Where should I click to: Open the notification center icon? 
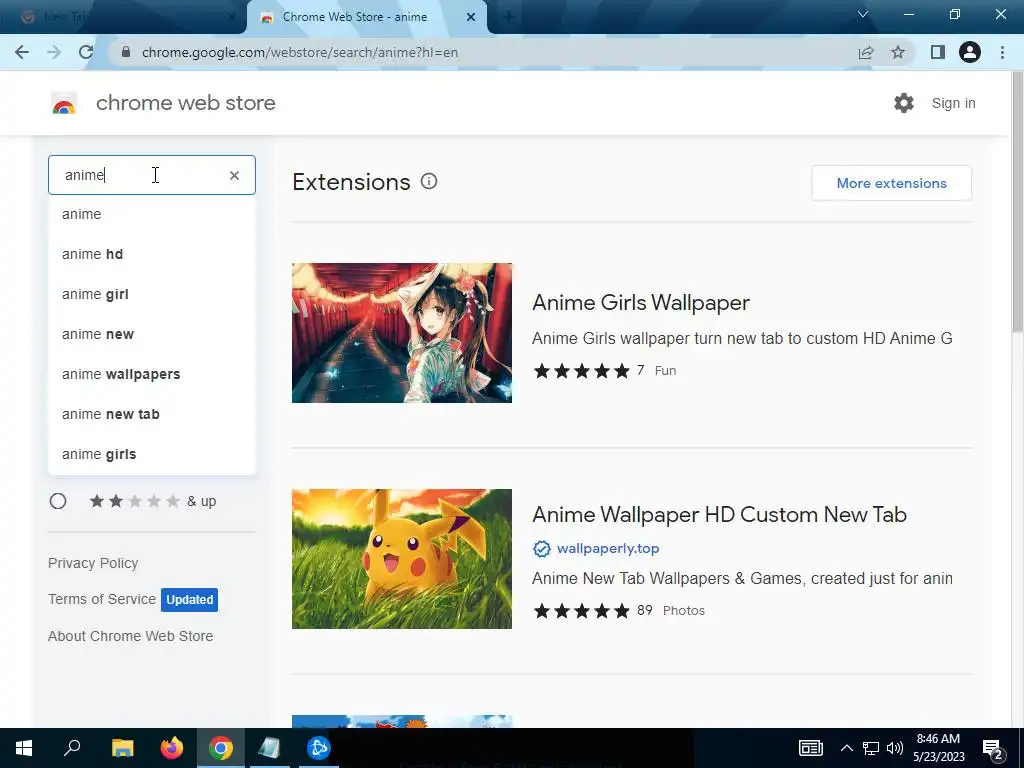point(993,748)
